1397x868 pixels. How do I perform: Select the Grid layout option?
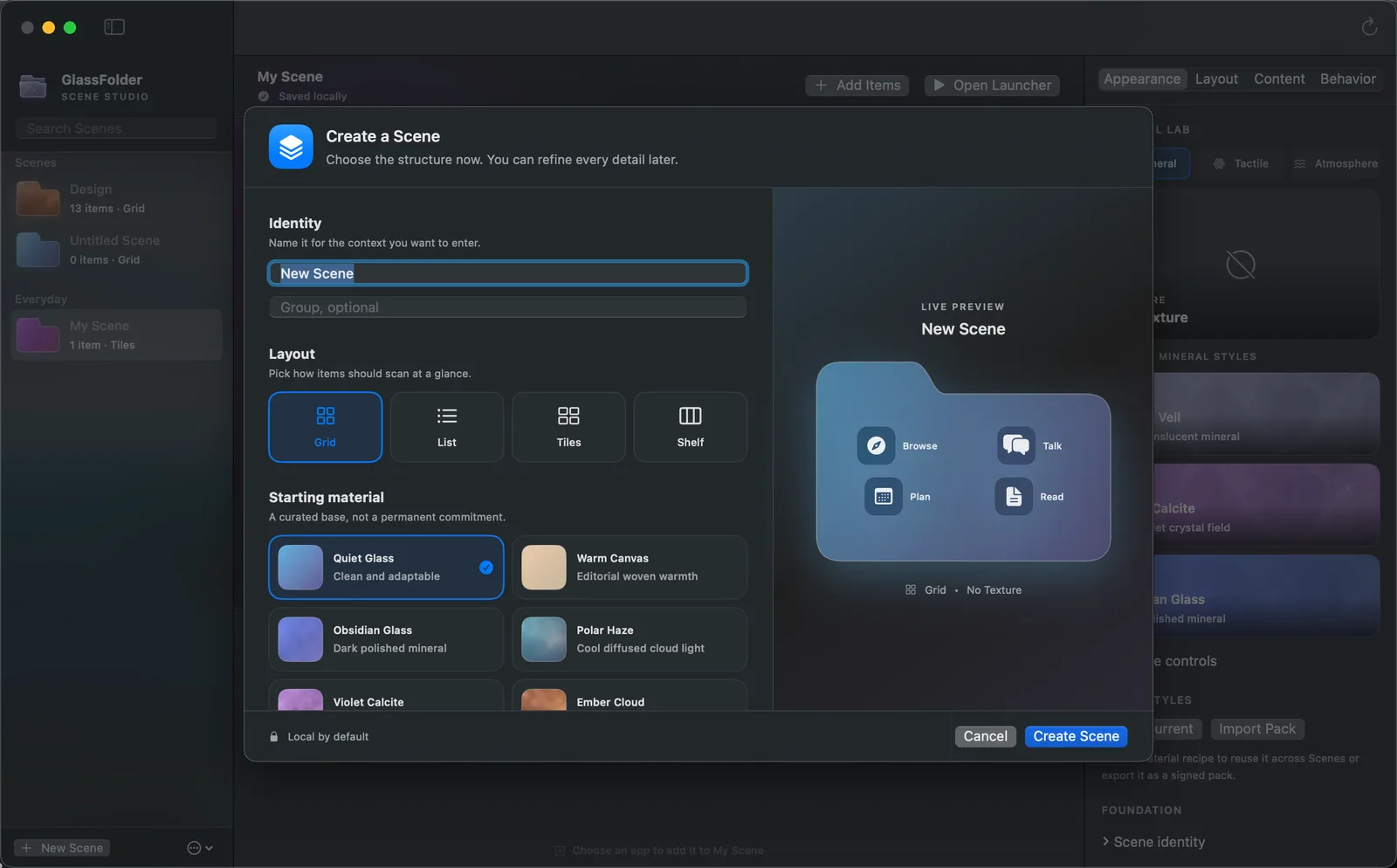[x=325, y=427]
